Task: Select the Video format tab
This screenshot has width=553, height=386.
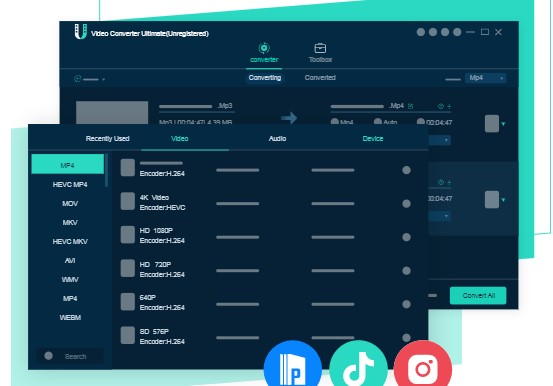Action: point(180,139)
